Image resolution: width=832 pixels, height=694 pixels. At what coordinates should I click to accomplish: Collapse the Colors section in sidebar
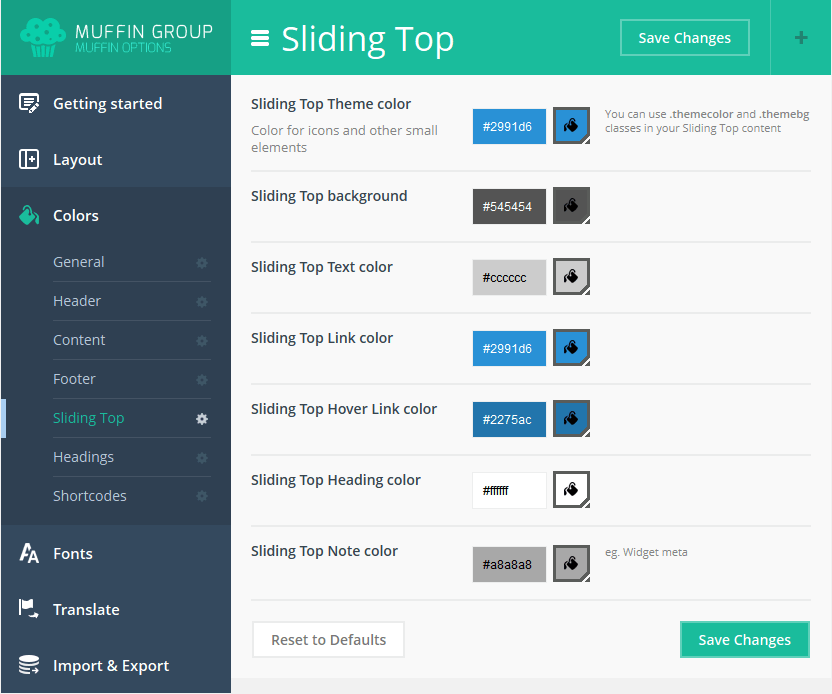pos(76,216)
